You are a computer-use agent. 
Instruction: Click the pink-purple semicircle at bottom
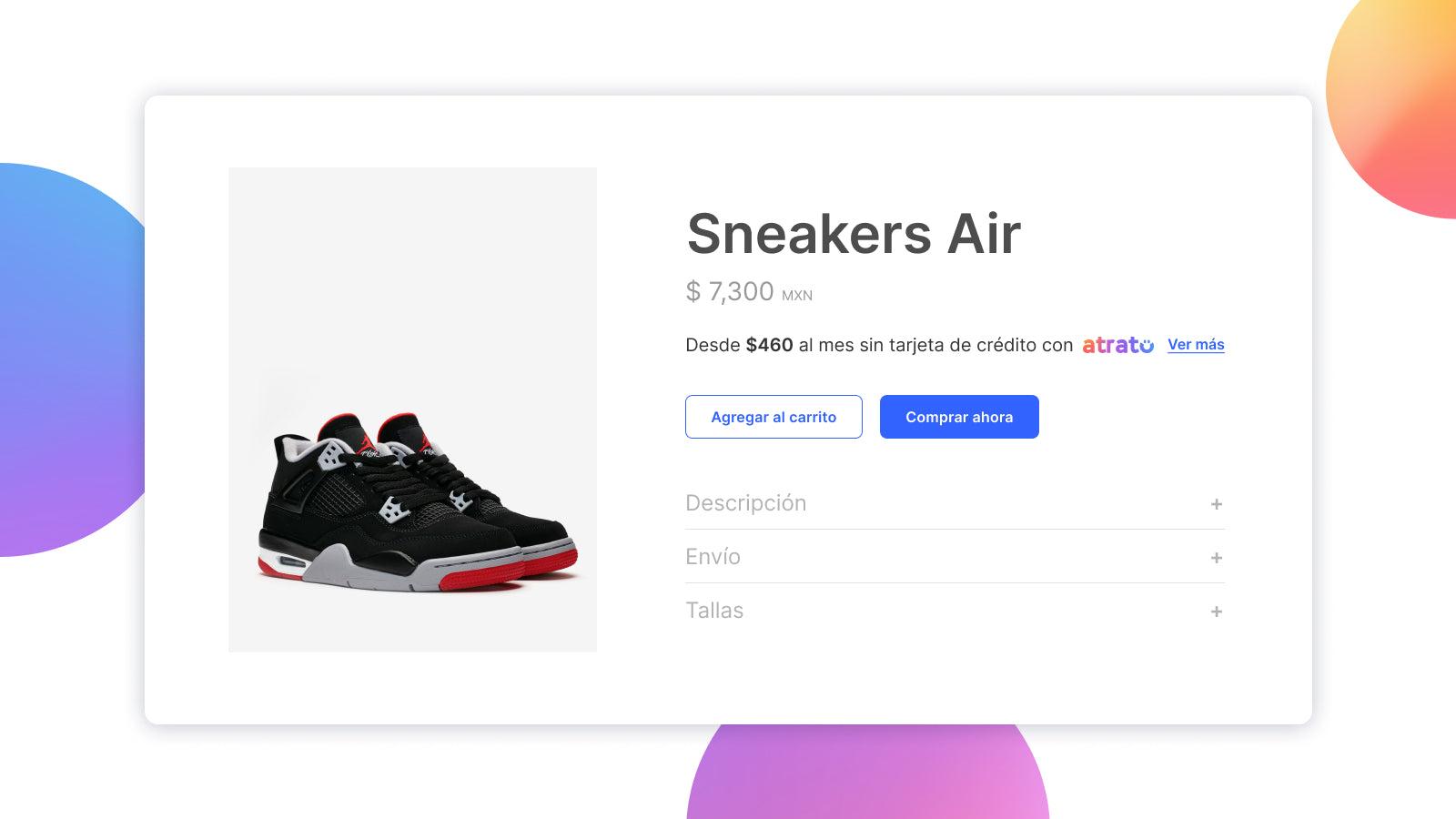coord(868,772)
